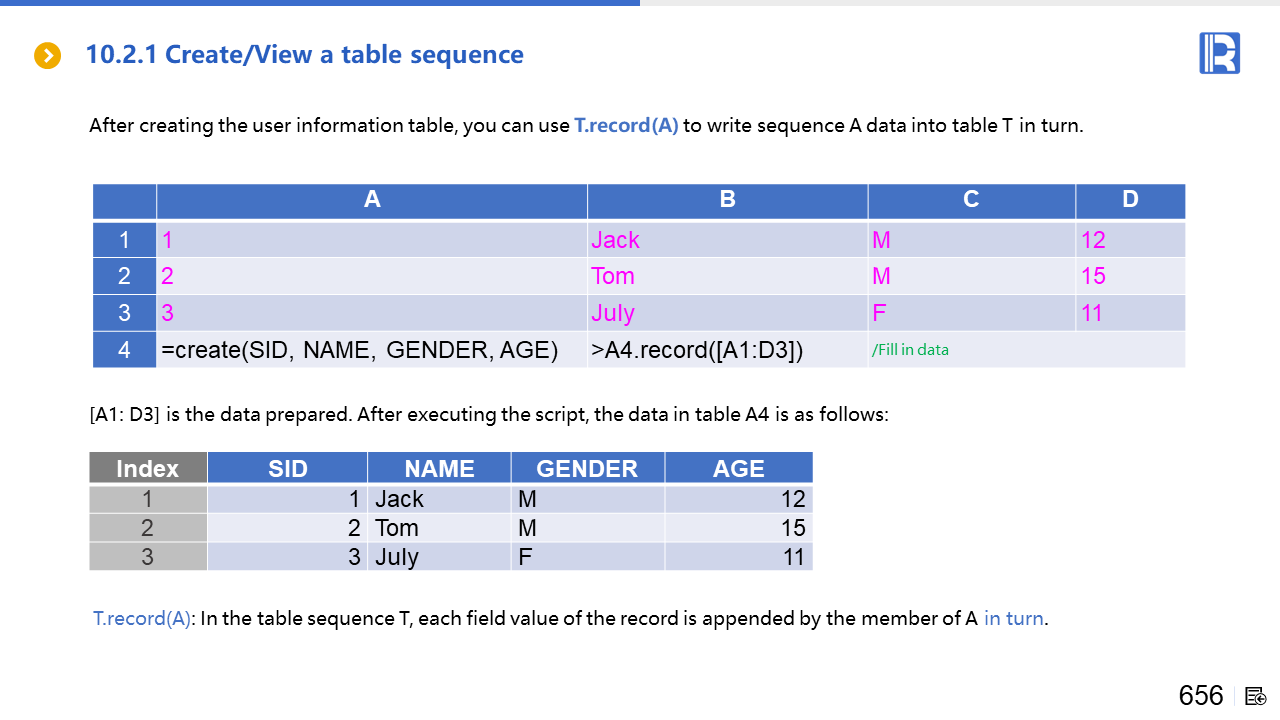The height and width of the screenshot is (720, 1280).
Task: Click the slide title 10.2.1 Create/View a table sequence
Action: point(304,55)
